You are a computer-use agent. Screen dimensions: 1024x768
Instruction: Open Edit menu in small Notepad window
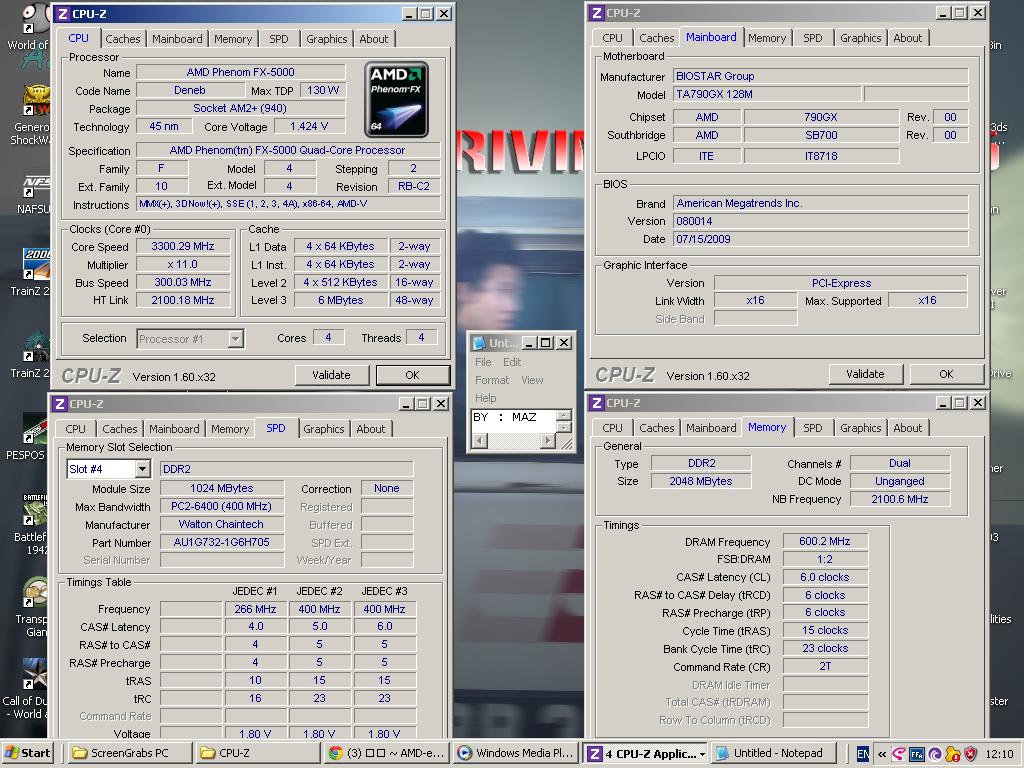(x=512, y=362)
